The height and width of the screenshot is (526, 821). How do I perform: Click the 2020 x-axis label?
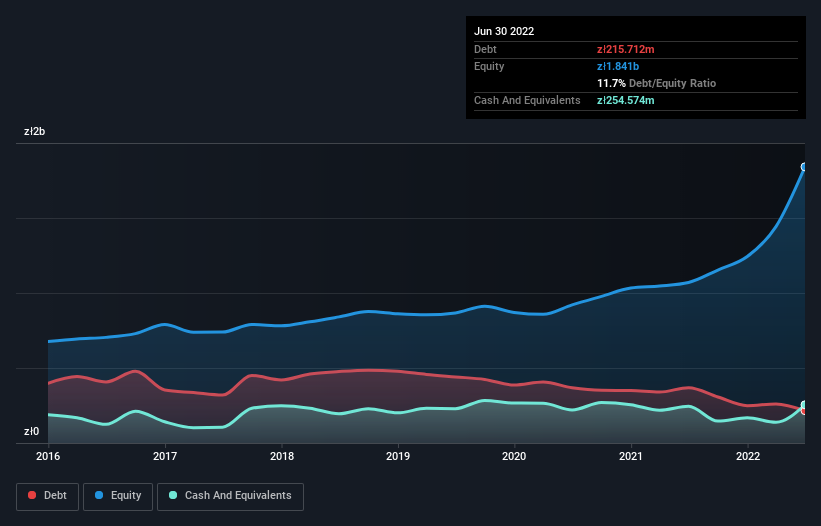pos(514,456)
